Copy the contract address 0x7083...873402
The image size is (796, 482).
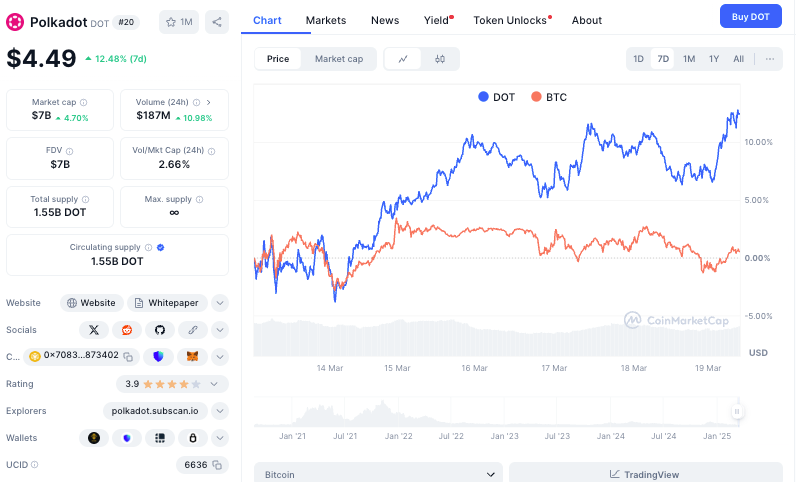(128, 357)
